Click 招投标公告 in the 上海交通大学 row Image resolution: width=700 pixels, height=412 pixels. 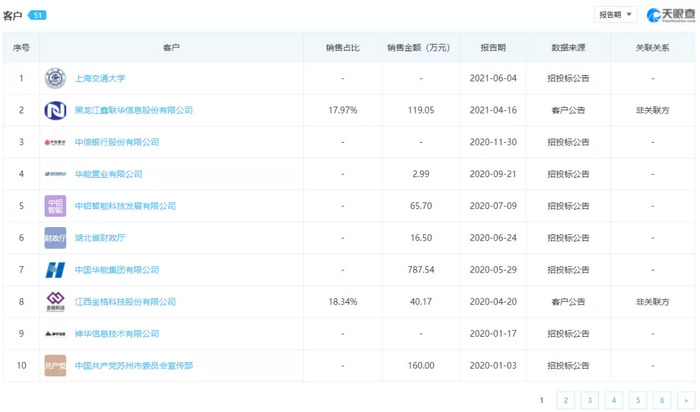click(x=568, y=79)
